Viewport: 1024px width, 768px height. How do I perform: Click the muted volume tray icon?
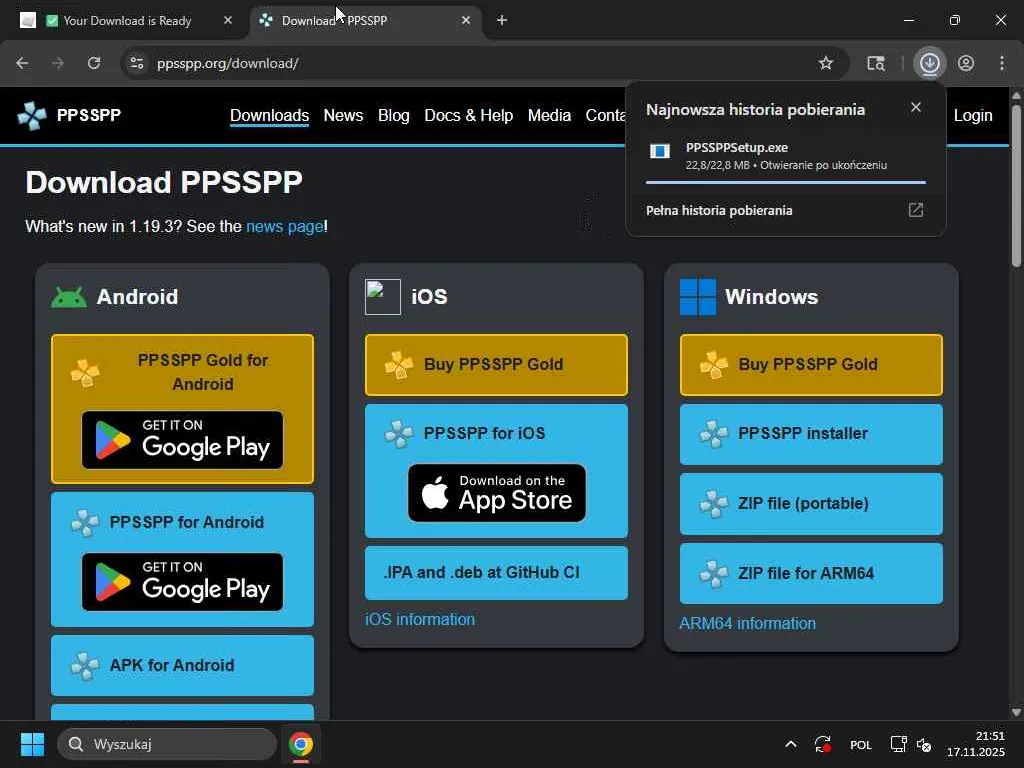(923, 744)
